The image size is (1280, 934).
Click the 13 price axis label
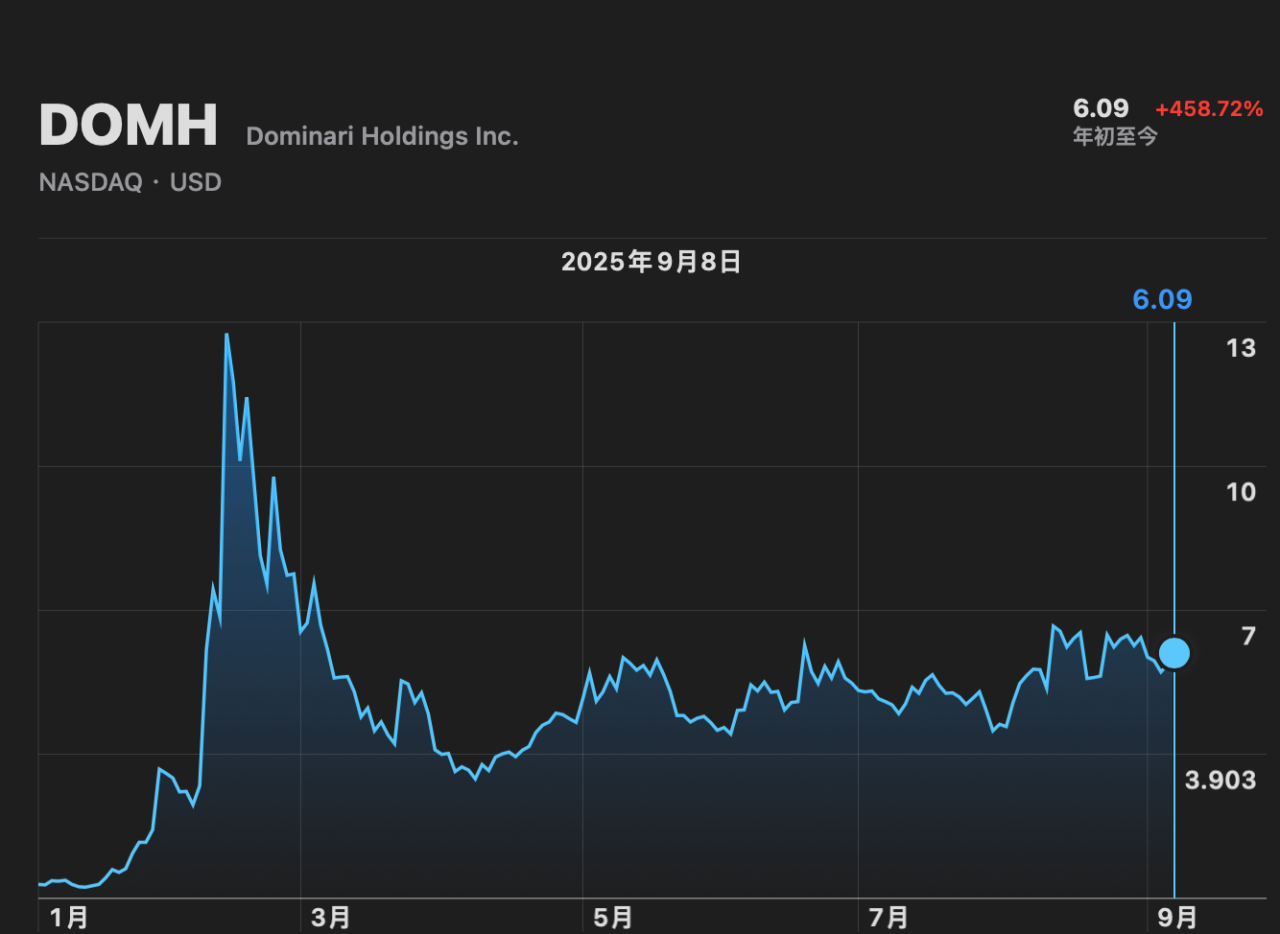1240,348
